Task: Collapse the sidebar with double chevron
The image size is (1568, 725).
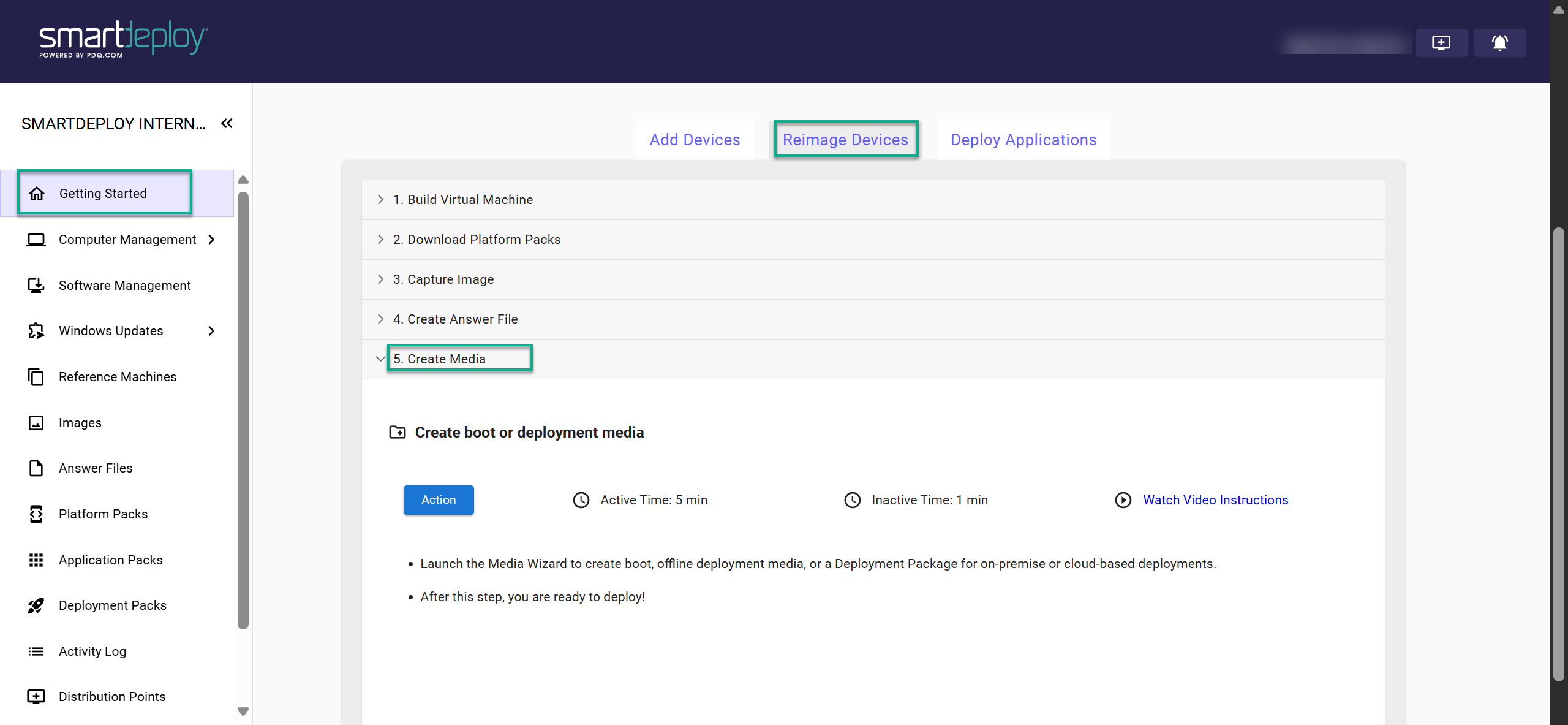Action: [227, 123]
